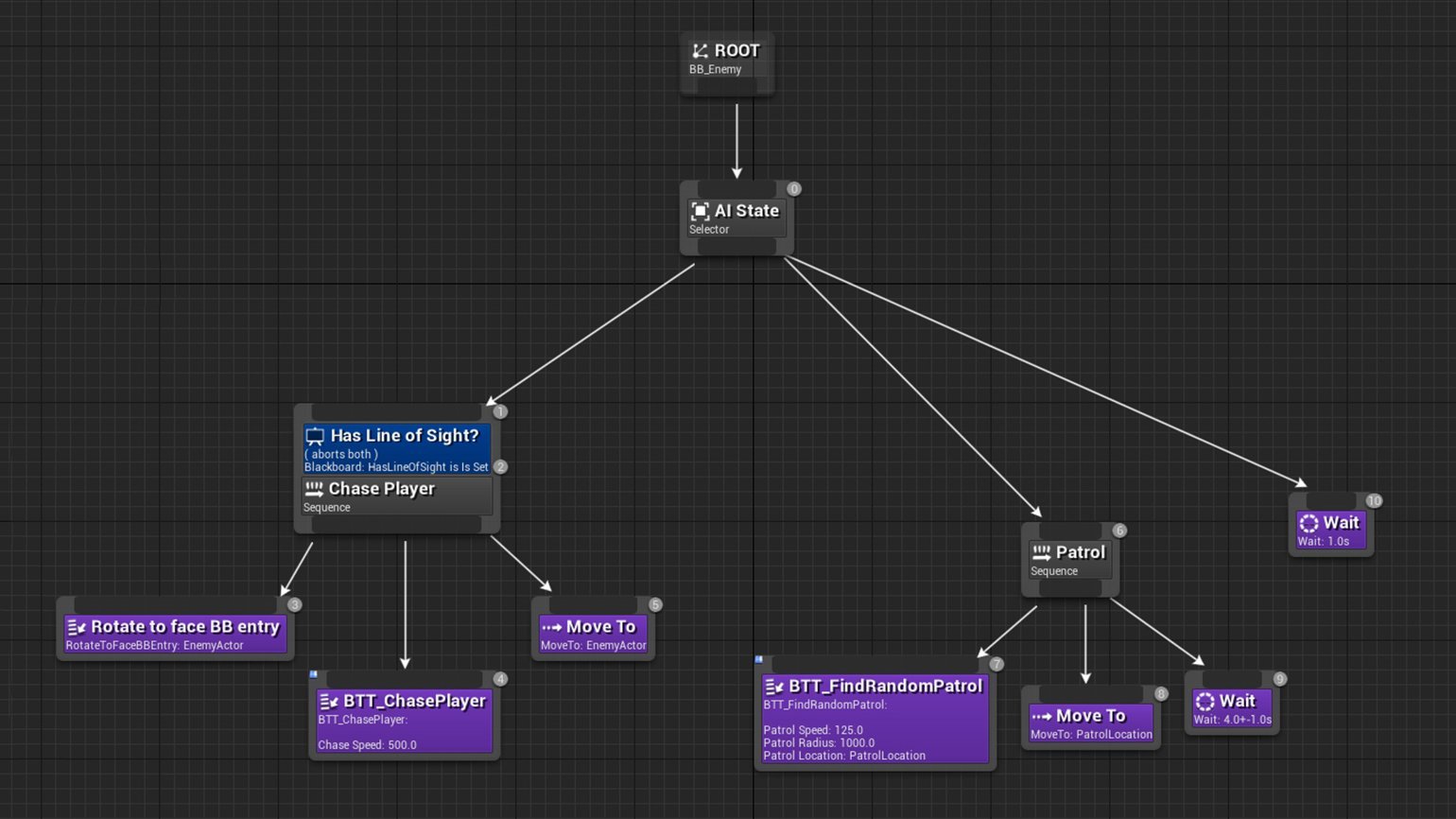Select the Chase Player sequence node
1456x819 pixels.
pyautogui.click(x=397, y=497)
